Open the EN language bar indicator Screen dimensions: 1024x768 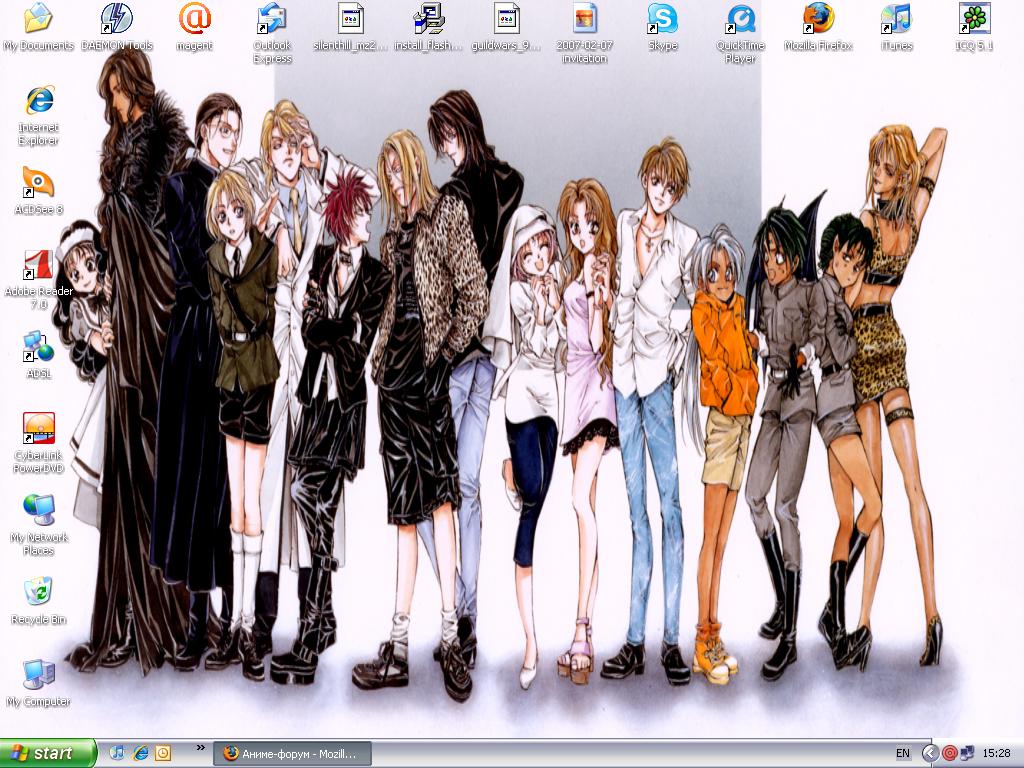[903, 754]
